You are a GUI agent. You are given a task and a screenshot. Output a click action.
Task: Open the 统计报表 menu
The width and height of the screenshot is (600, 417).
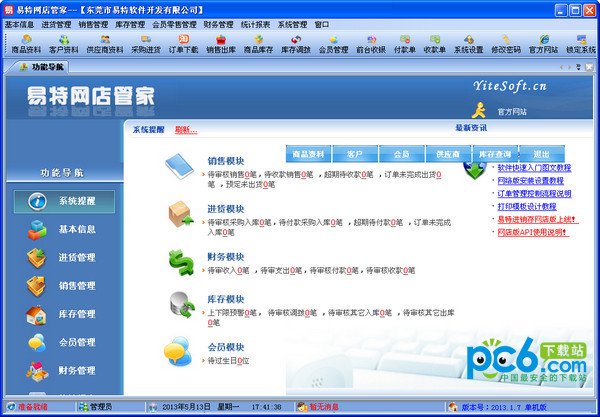pos(256,25)
